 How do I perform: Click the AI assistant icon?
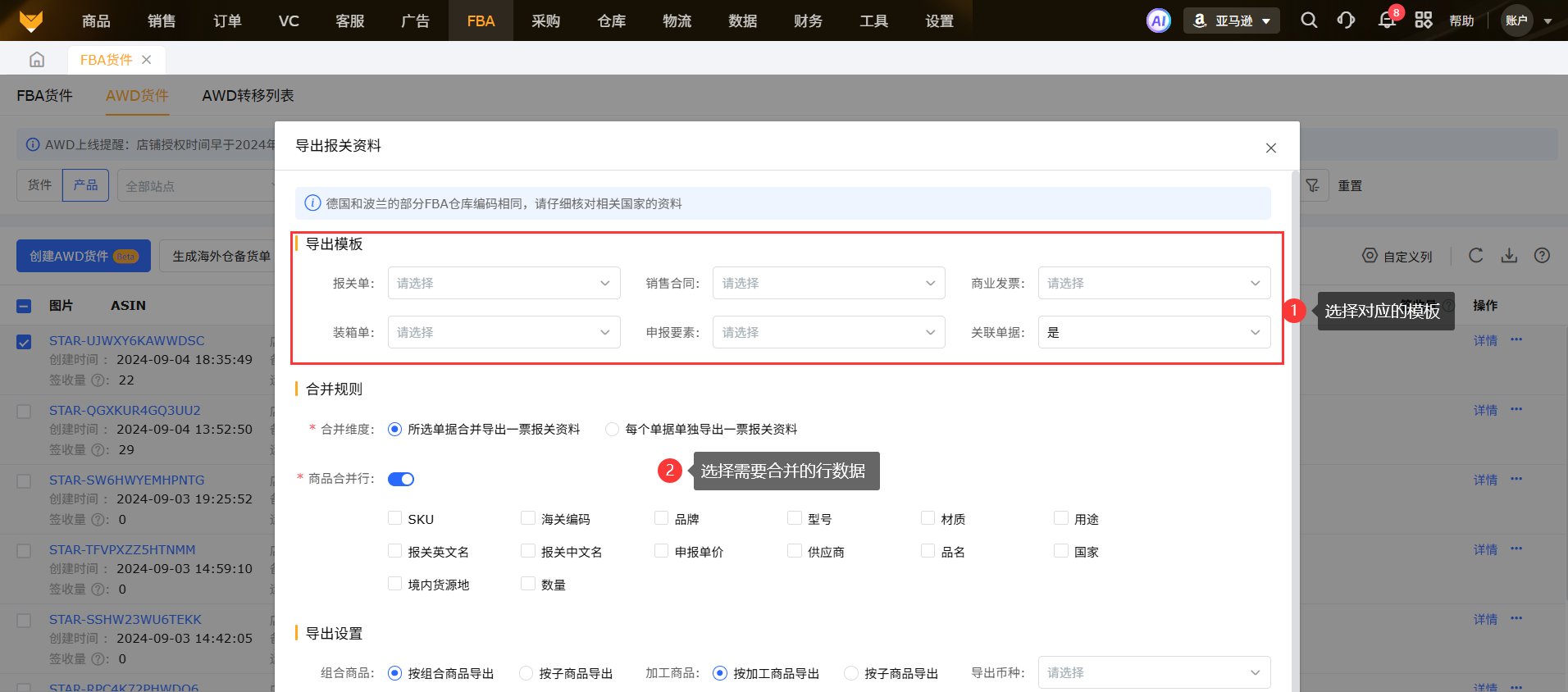1158,20
